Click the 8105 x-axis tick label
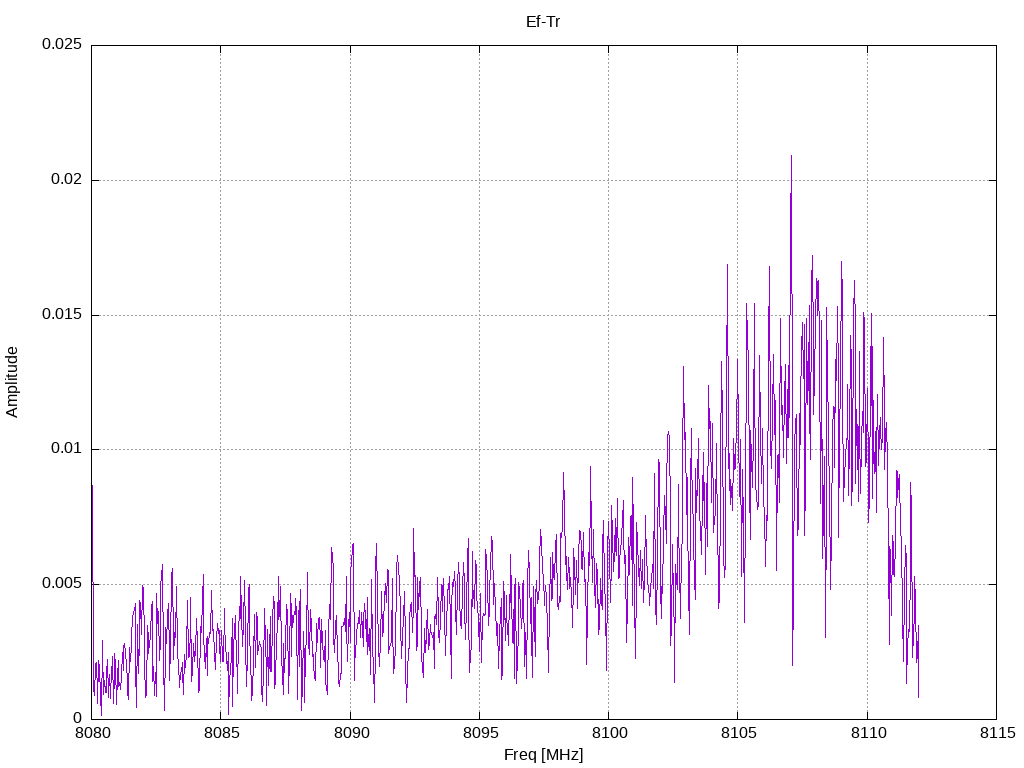Screen dimensions: 1024x768 (739, 733)
